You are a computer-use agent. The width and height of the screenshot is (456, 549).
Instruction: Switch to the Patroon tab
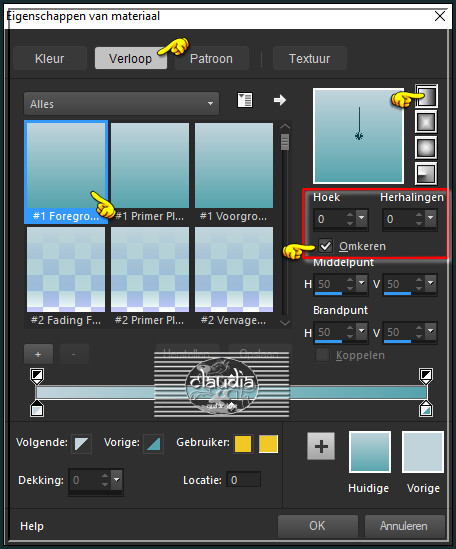pyautogui.click(x=212, y=58)
